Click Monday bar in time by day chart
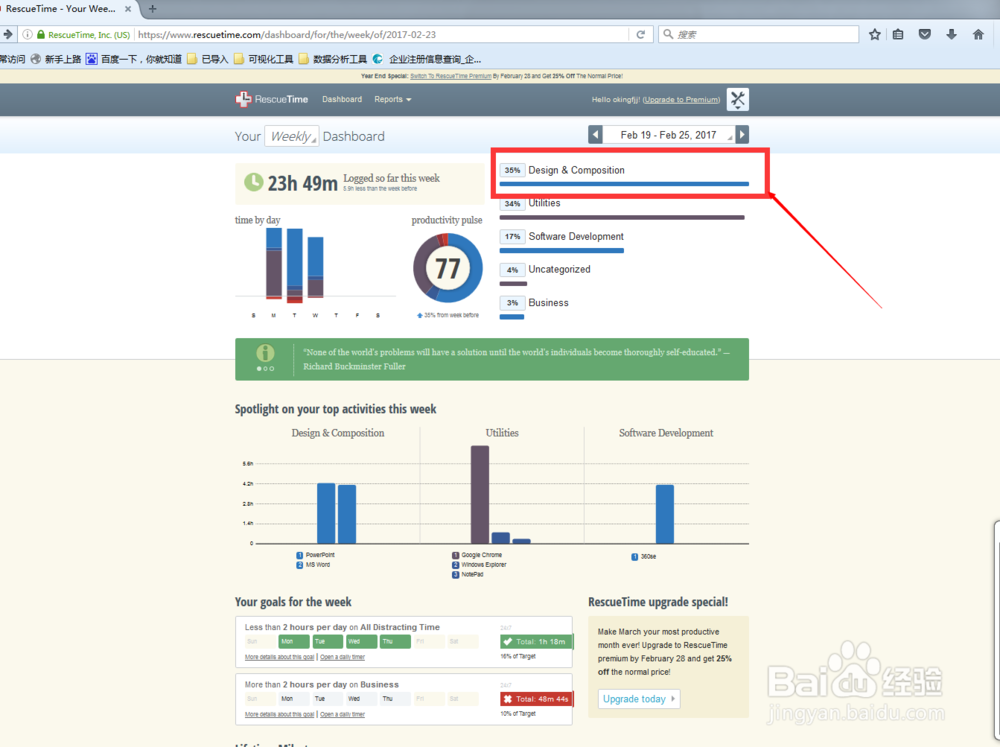 click(x=274, y=263)
